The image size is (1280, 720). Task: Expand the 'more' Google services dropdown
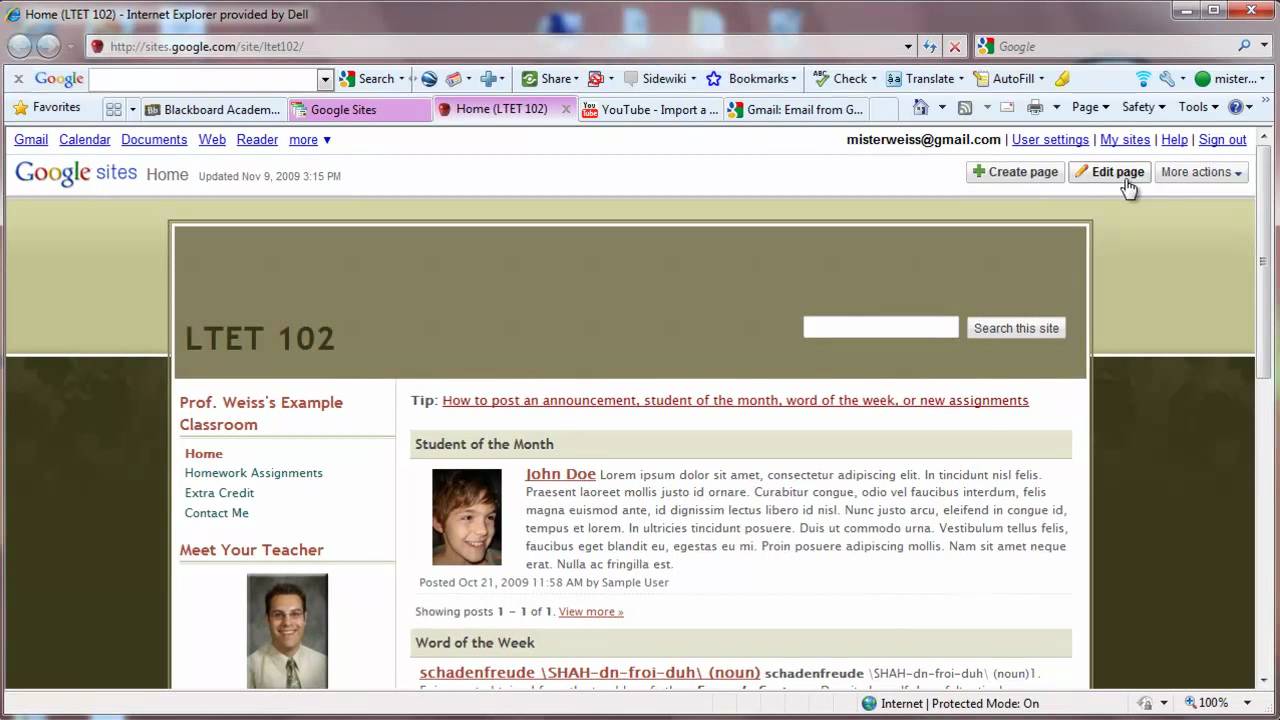[x=310, y=140]
